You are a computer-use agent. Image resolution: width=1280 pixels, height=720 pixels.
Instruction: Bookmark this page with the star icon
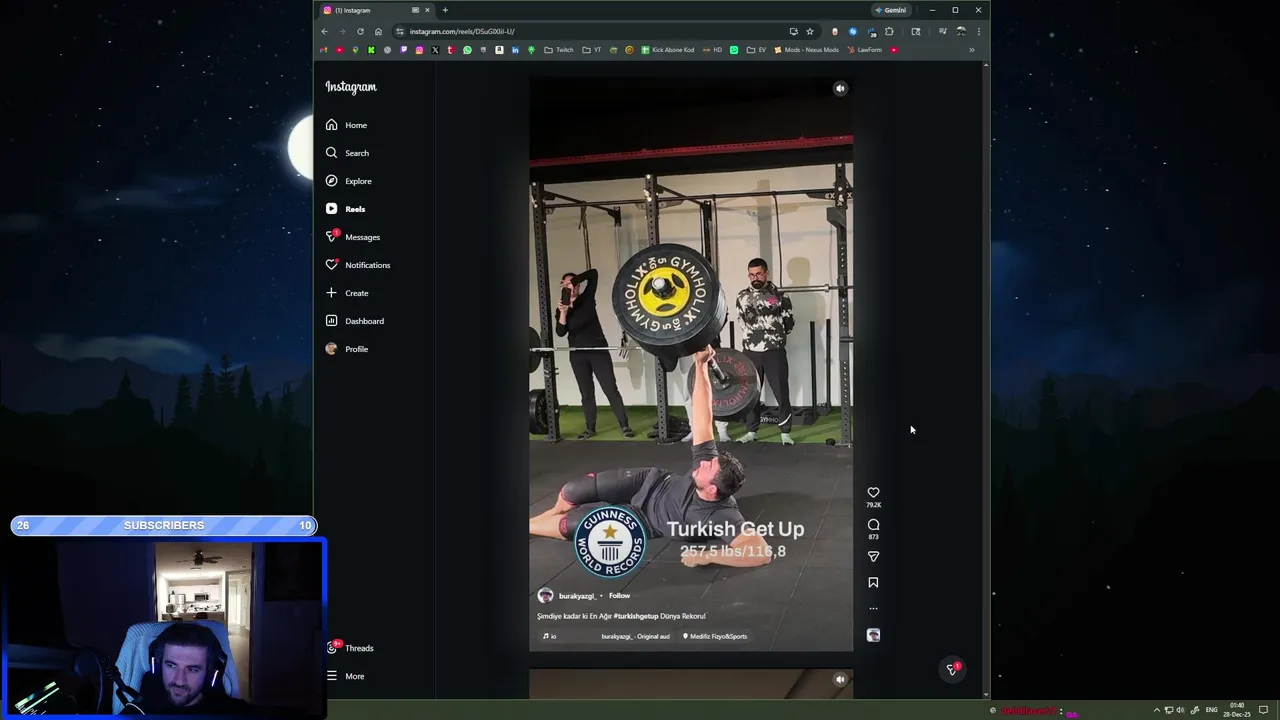pos(810,31)
